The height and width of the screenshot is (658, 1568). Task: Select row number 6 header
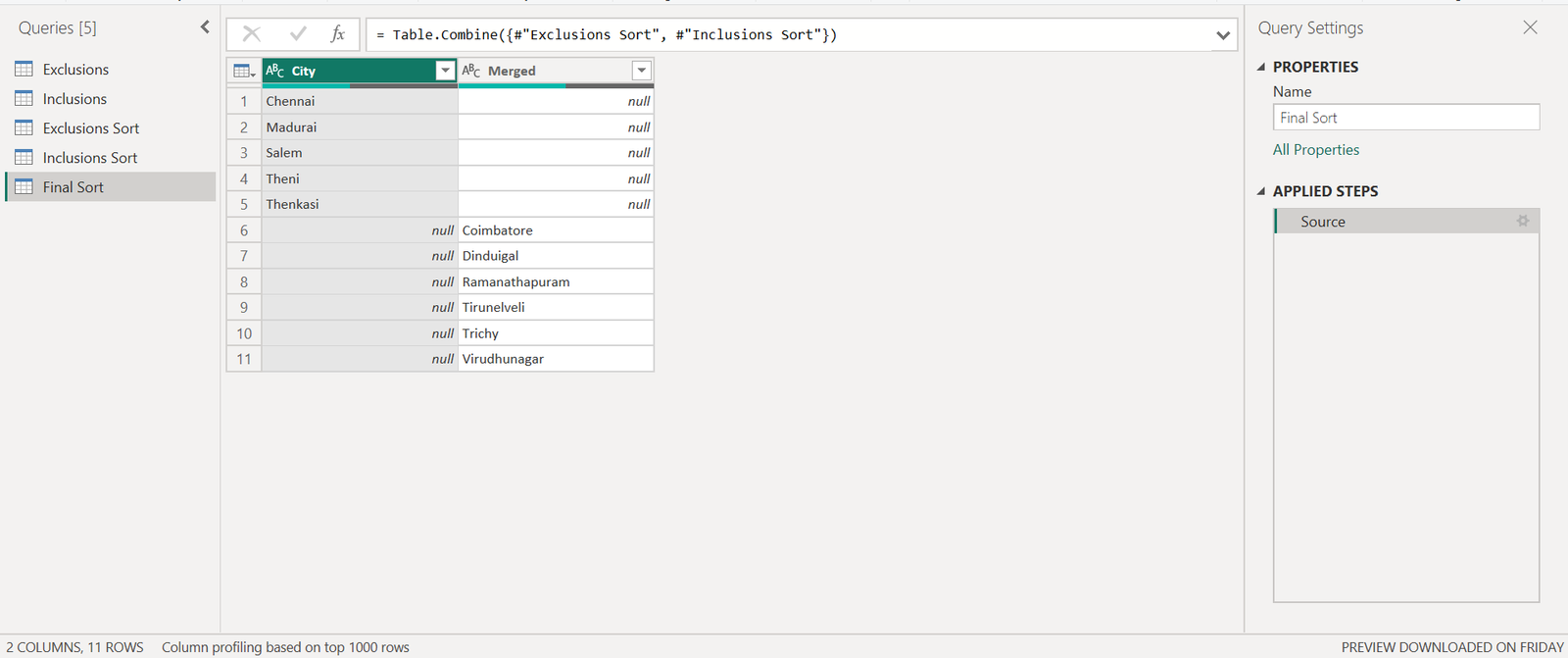(x=244, y=230)
